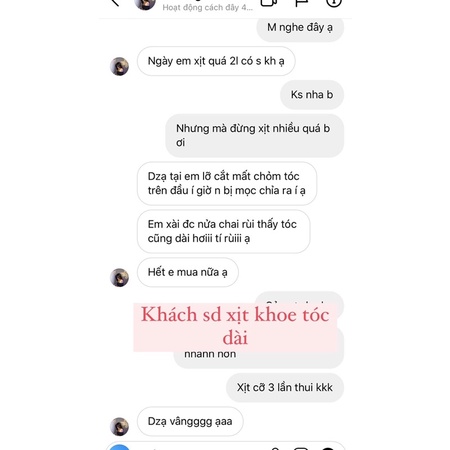Screen dimensions: 450x450
Task: Open the contact's profile photo in header
Action: click(145, 3)
